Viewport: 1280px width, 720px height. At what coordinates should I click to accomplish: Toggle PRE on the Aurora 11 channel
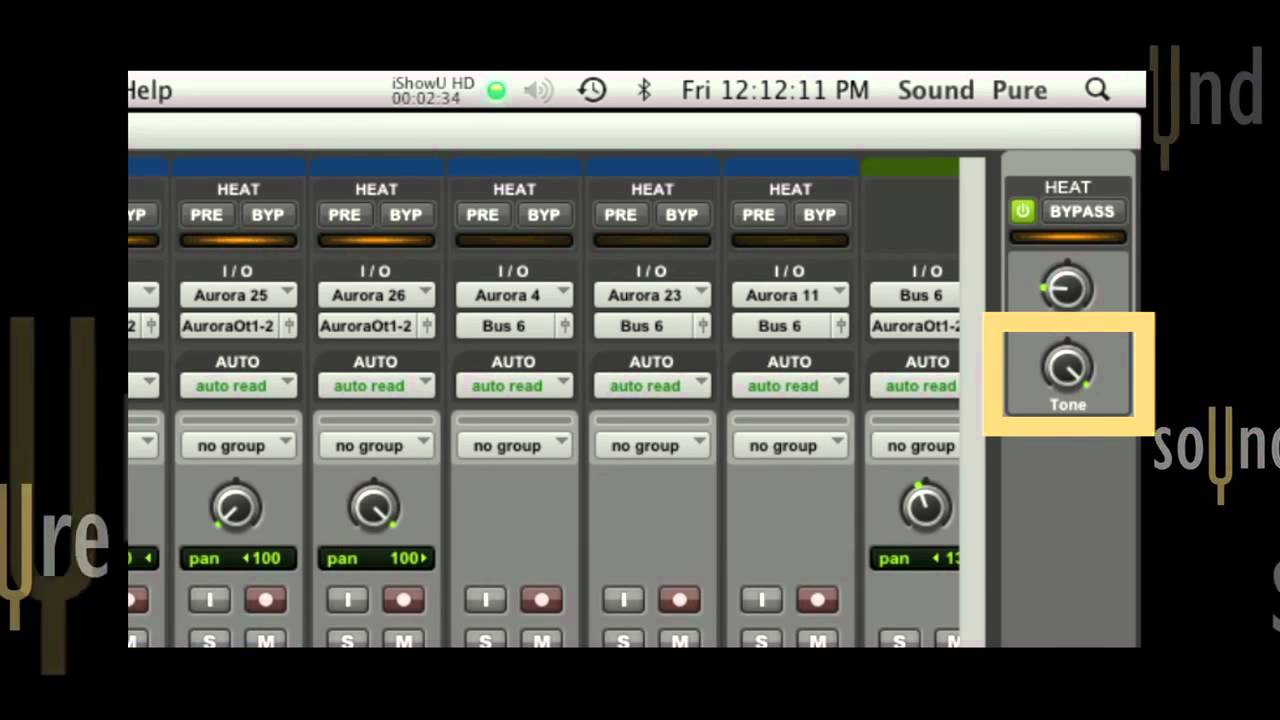click(759, 214)
